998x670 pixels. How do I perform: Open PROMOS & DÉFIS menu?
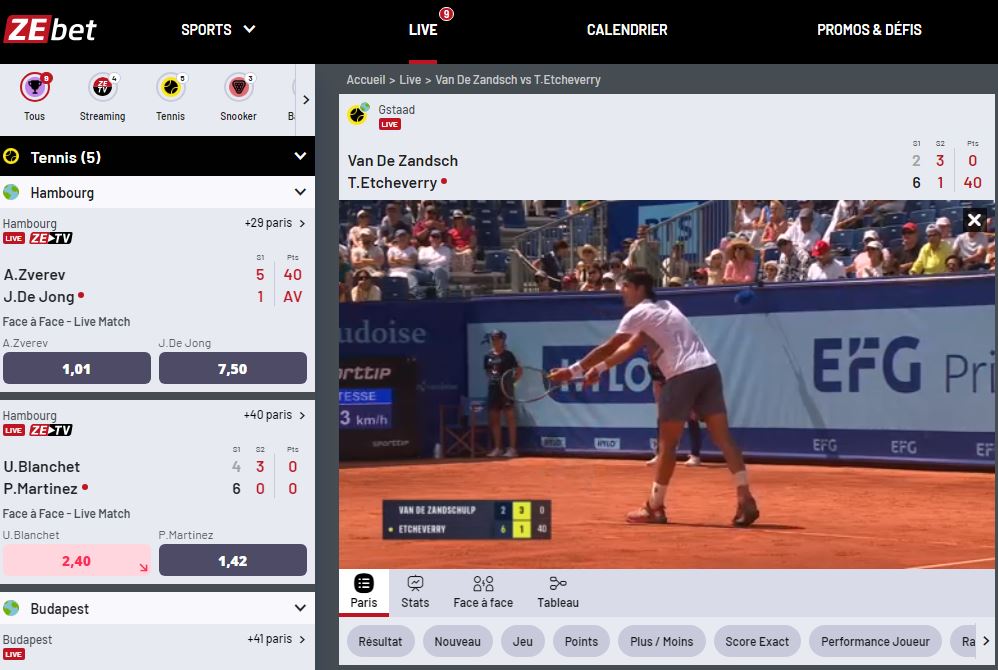click(x=869, y=30)
